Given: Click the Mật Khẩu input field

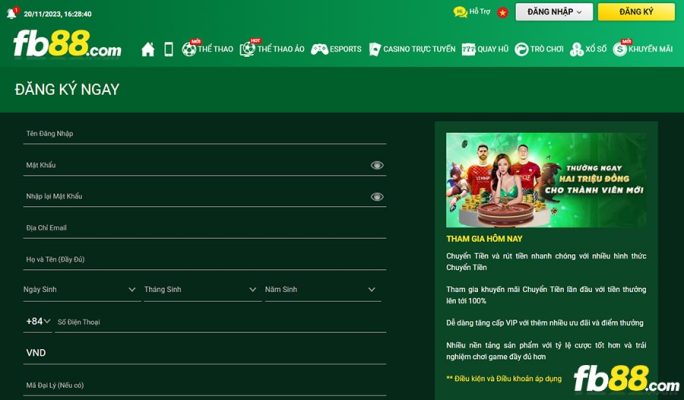Looking at the screenshot, I should click(205, 165).
